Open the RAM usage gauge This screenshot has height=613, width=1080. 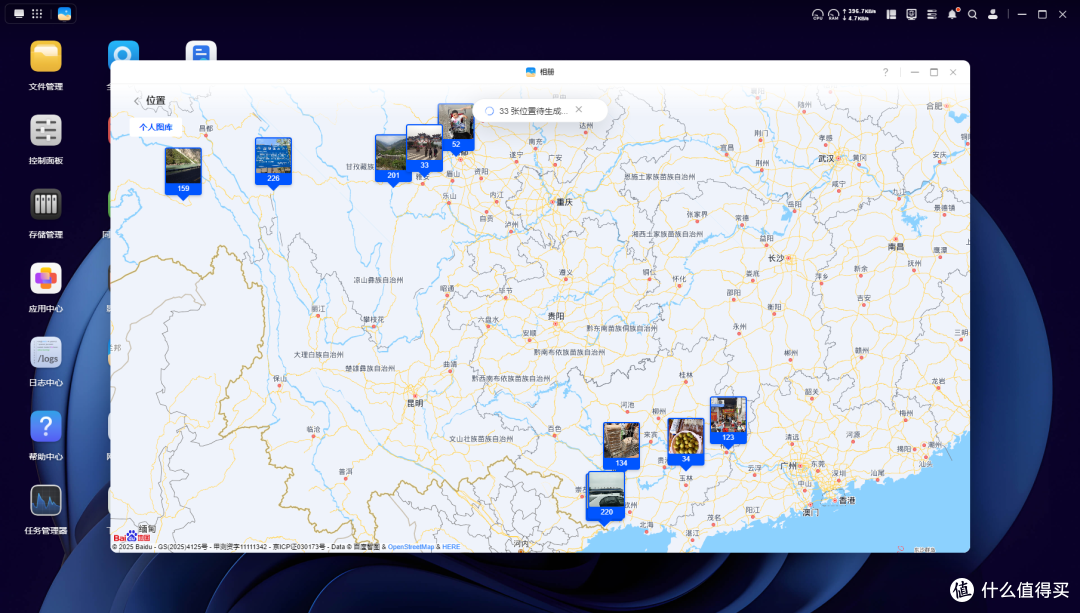pyautogui.click(x=833, y=14)
